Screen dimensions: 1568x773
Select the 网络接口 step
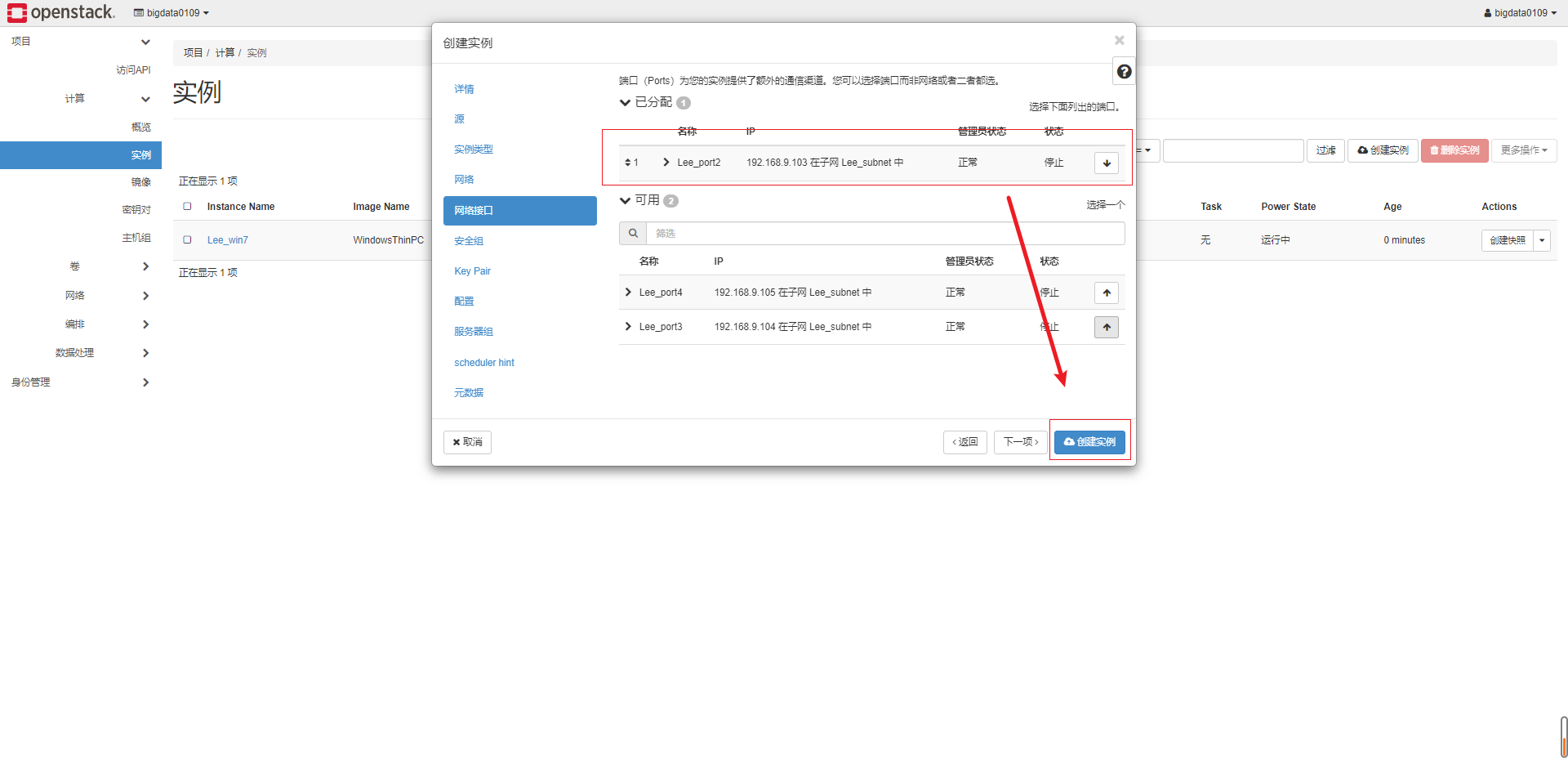(520, 211)
